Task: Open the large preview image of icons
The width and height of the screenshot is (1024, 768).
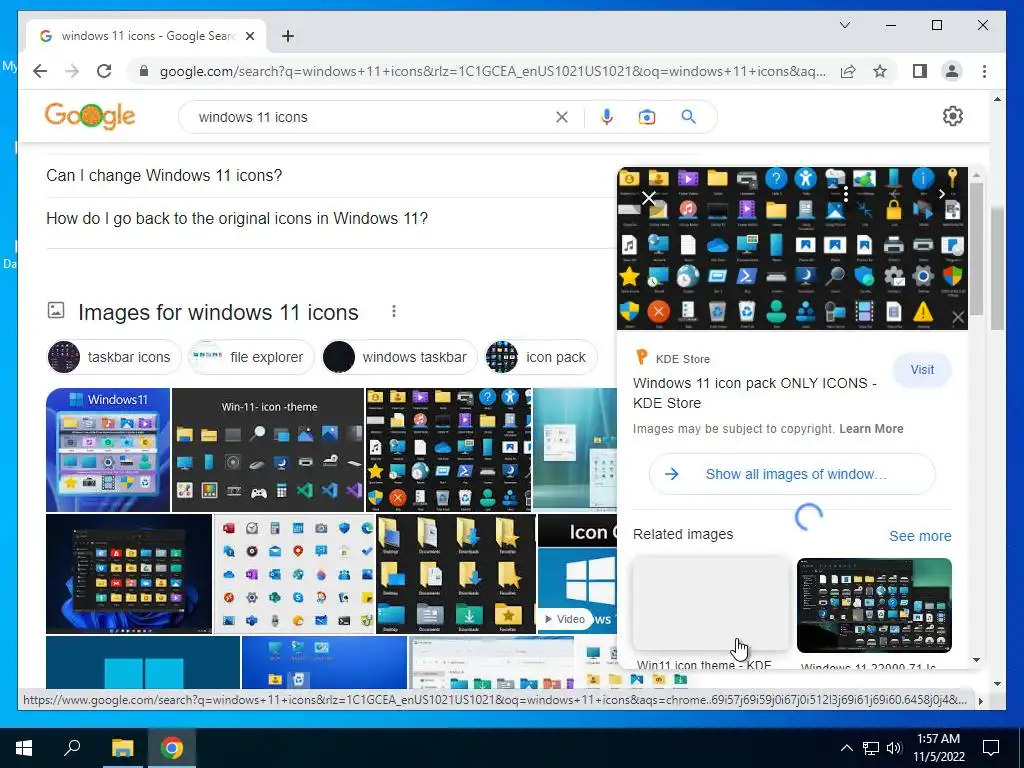Action: [792, 248]
